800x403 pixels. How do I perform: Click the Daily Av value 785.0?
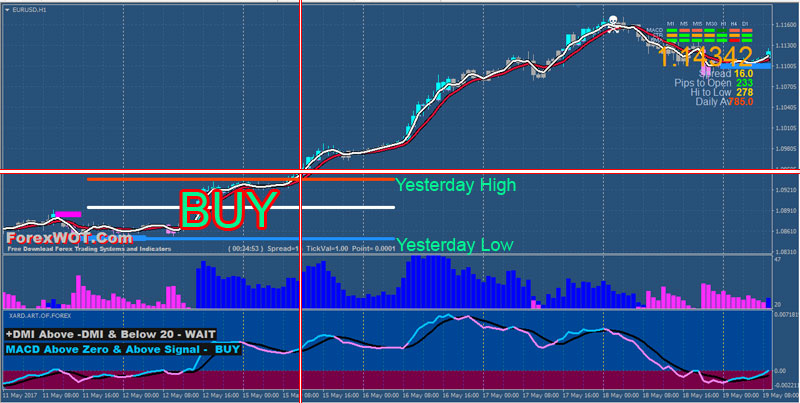tap(741, 102)
